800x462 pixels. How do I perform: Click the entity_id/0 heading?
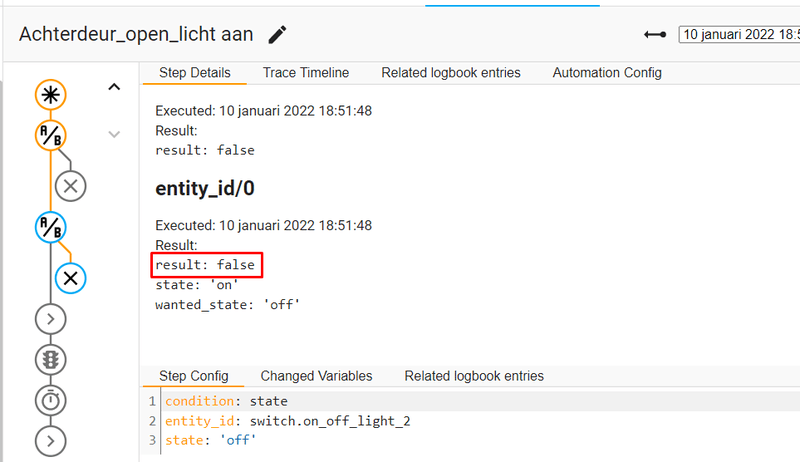point(205,189)
